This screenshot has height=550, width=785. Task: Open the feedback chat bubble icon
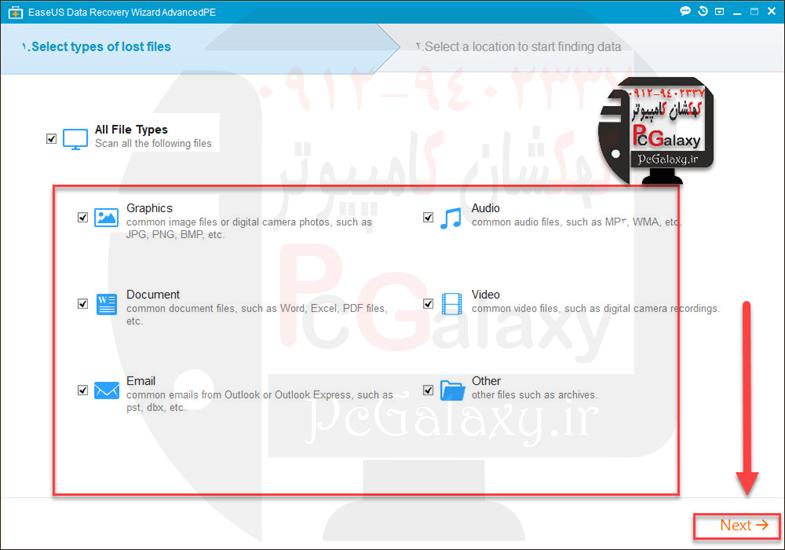685,12
